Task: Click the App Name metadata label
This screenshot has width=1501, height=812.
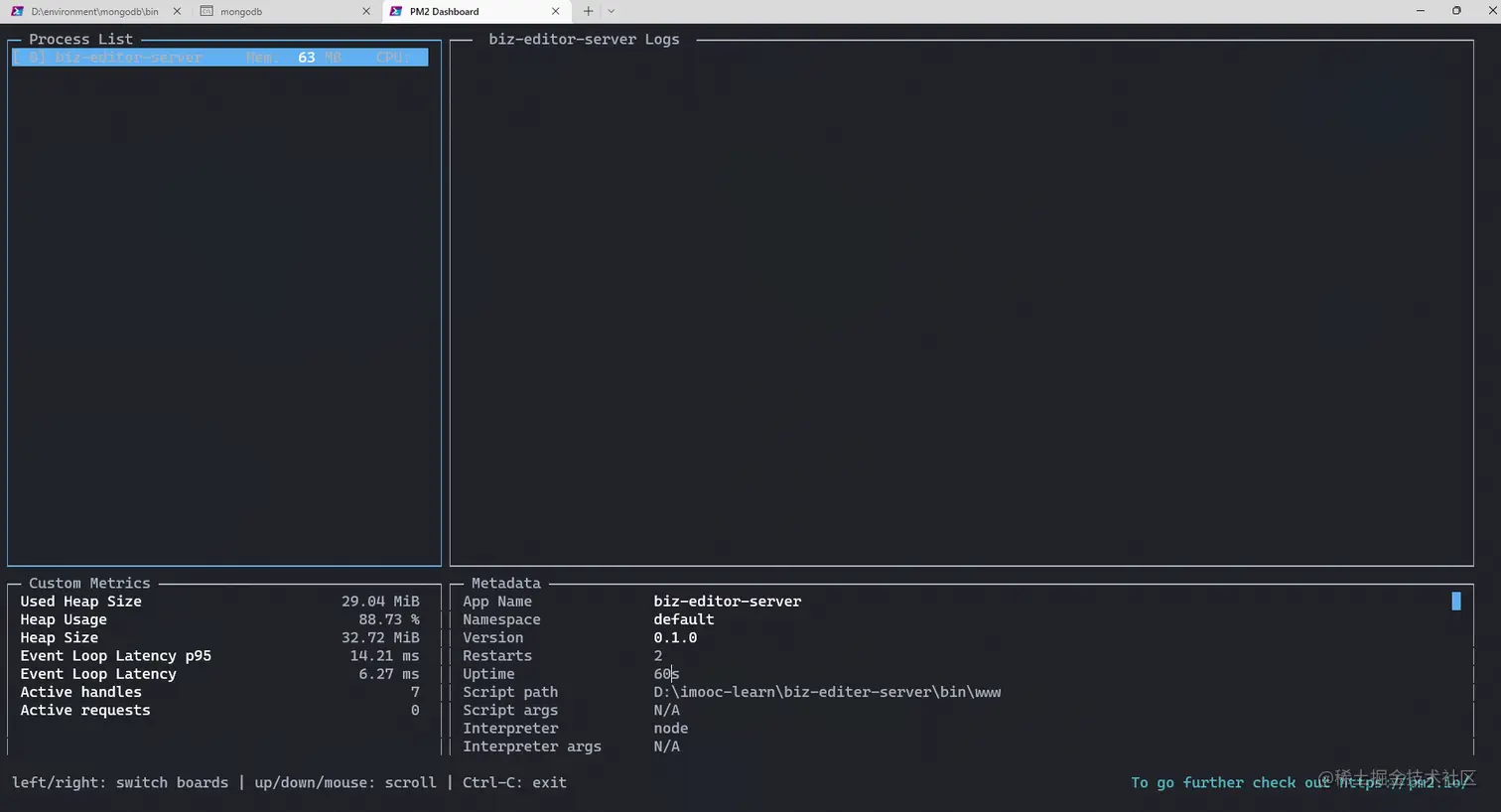Action: coord(497,602)
